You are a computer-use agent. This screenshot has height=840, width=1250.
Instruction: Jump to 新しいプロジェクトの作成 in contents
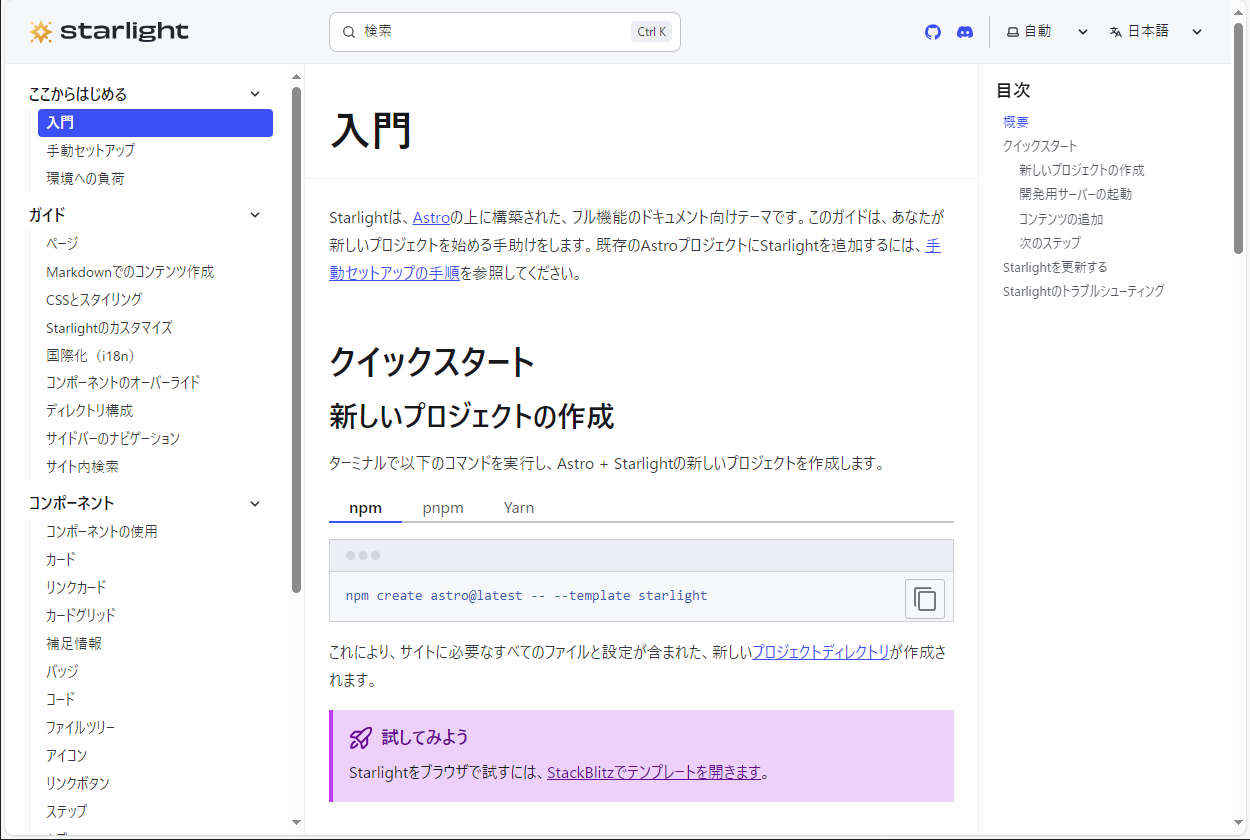pos(1082,170)
